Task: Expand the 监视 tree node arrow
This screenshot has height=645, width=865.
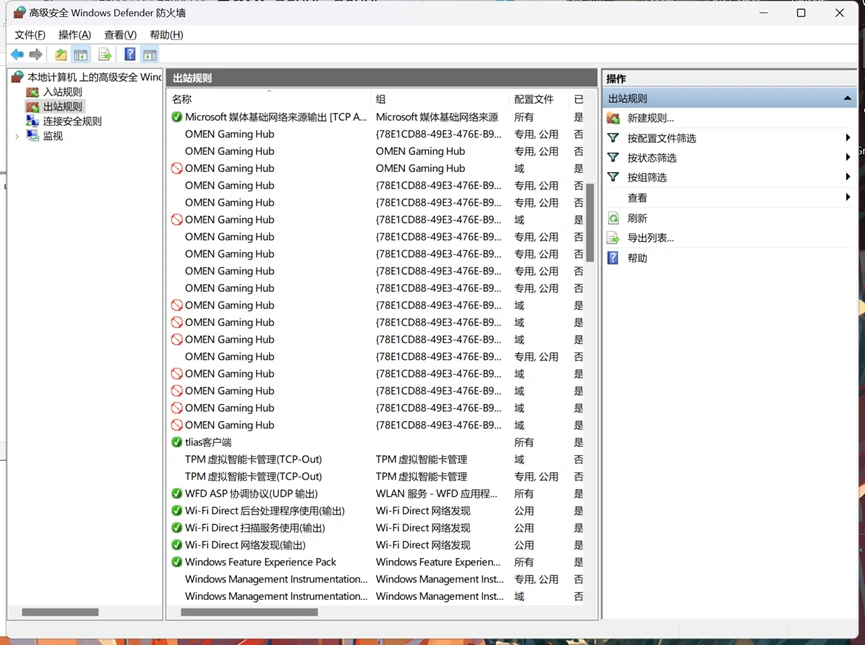Action: tap(17, 136)
